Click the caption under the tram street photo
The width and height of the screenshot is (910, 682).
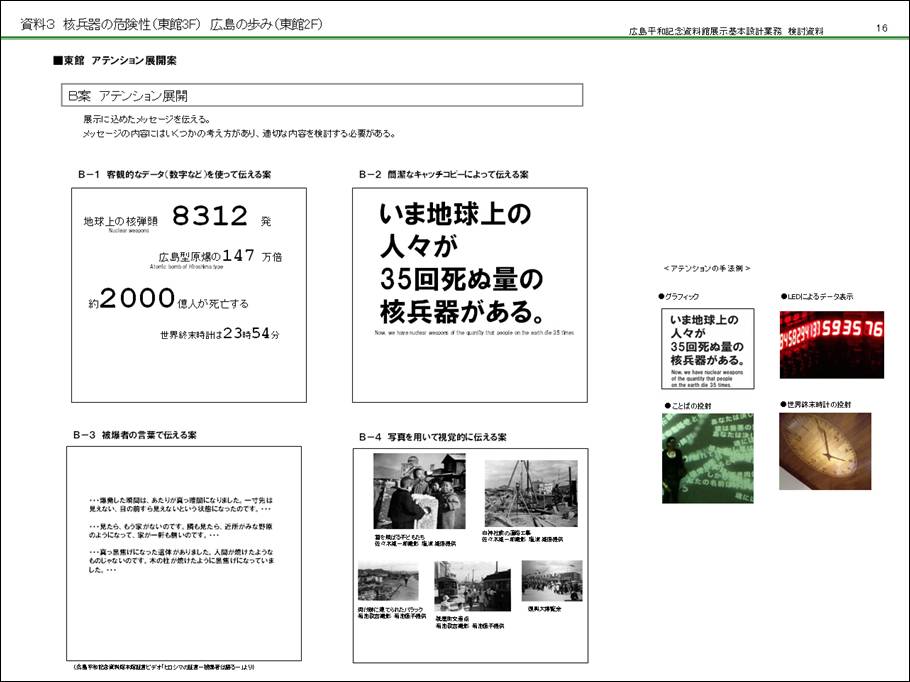tap(470, 623)
